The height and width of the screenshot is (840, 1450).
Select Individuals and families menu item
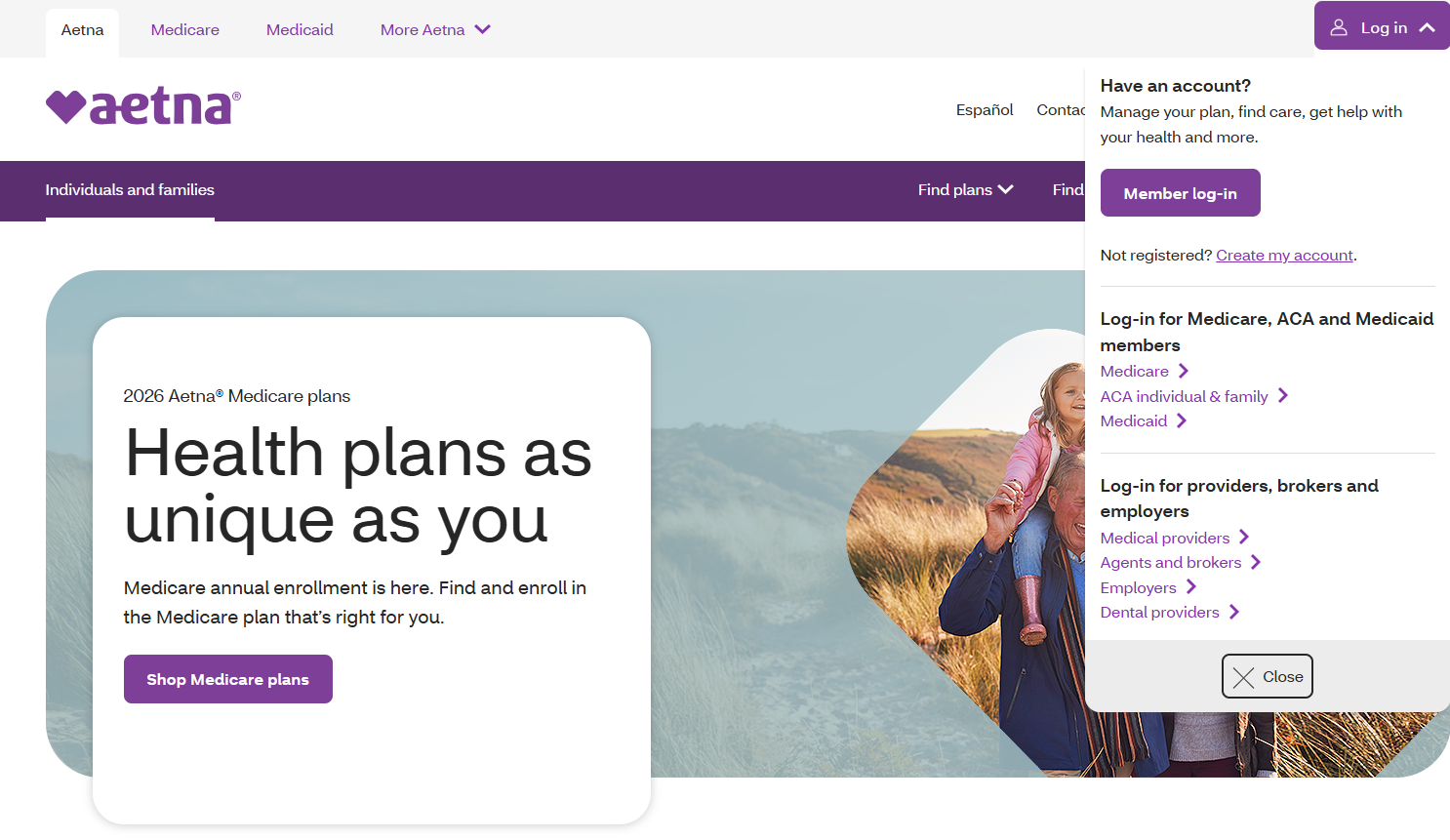130,189
